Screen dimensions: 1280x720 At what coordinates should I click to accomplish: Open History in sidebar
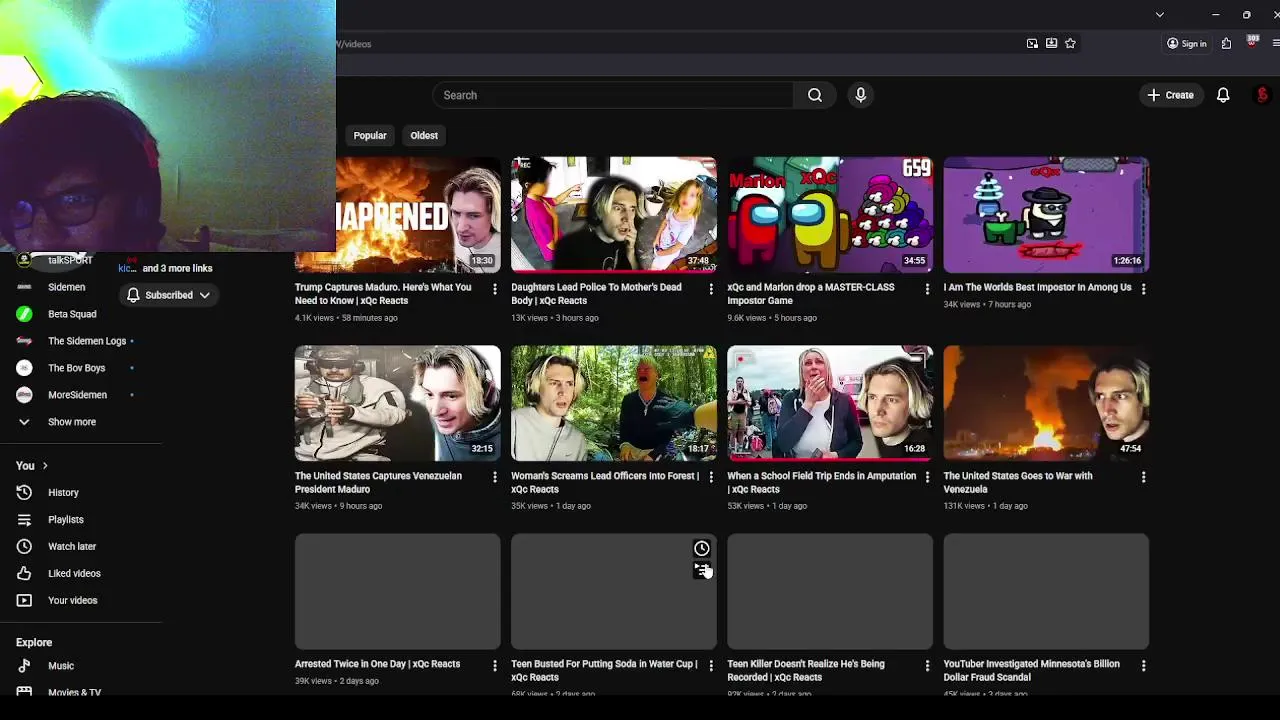(63, 493)
